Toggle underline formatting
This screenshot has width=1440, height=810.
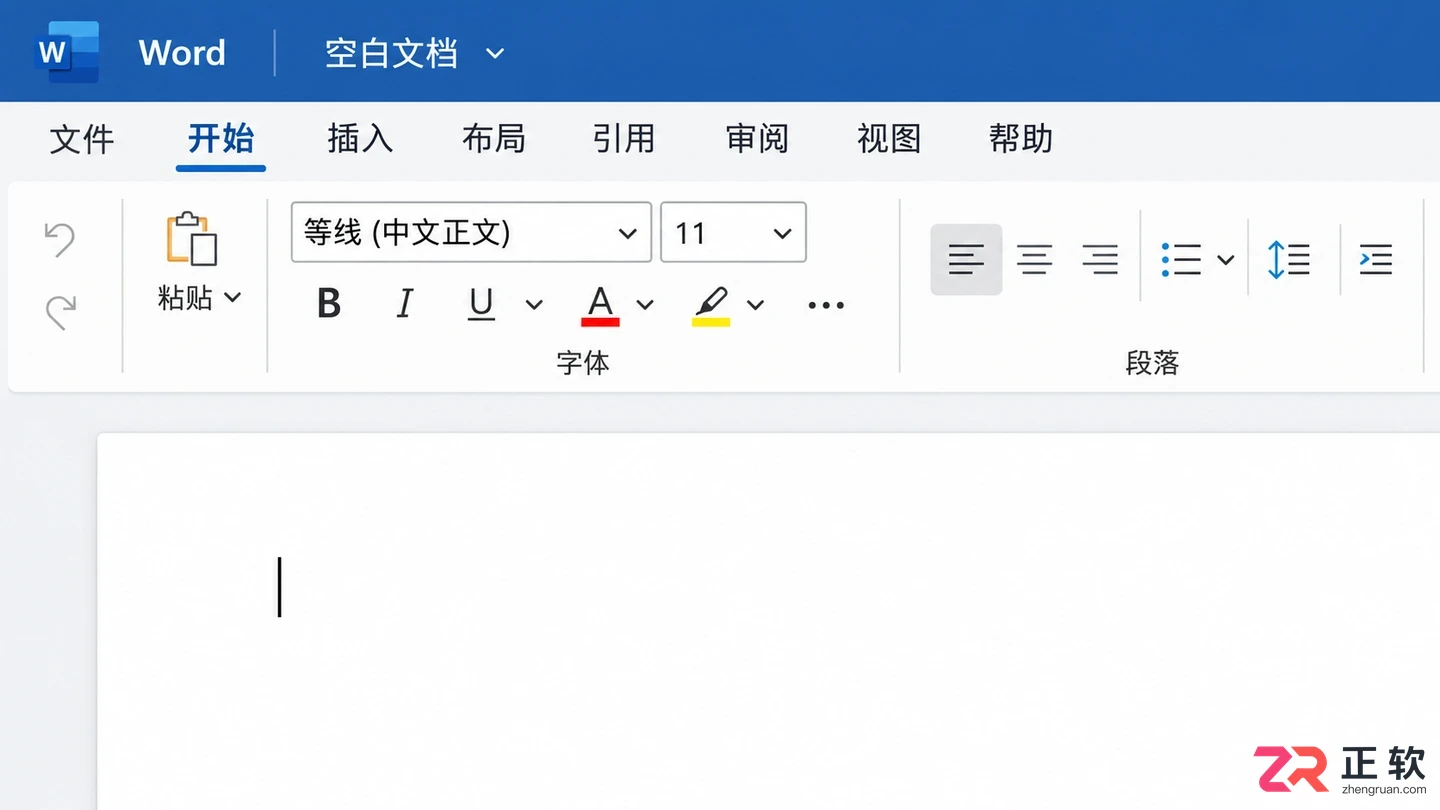click(x=482, y=303)
